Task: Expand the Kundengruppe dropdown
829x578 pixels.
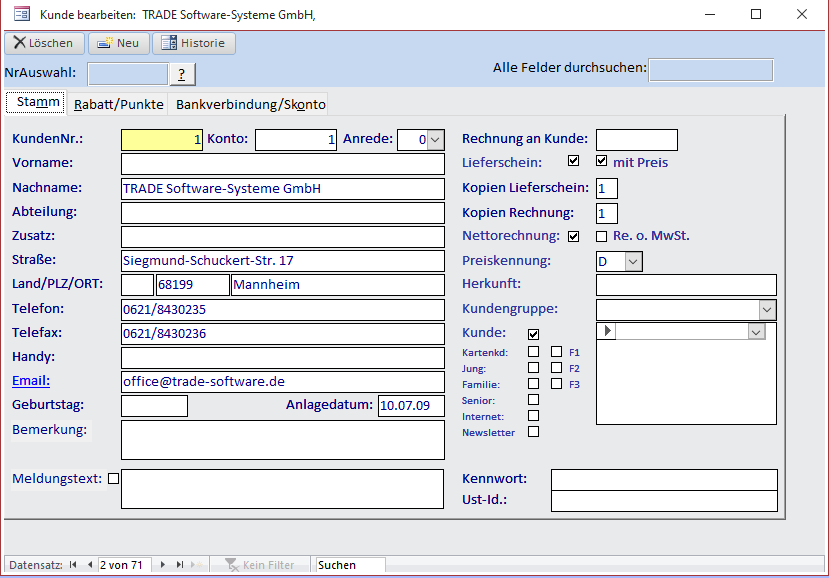Action: [x=767, y=310]
